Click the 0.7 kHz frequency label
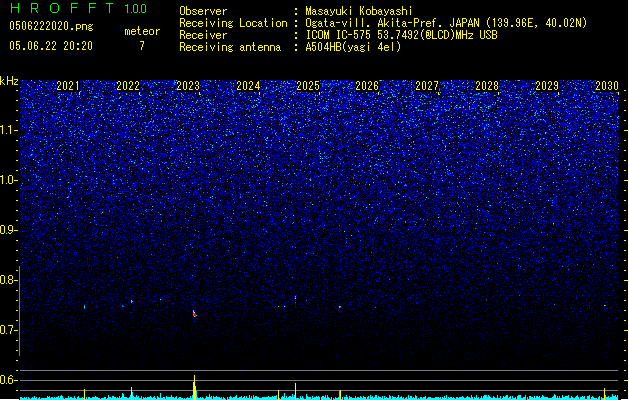 coord(8,330)
